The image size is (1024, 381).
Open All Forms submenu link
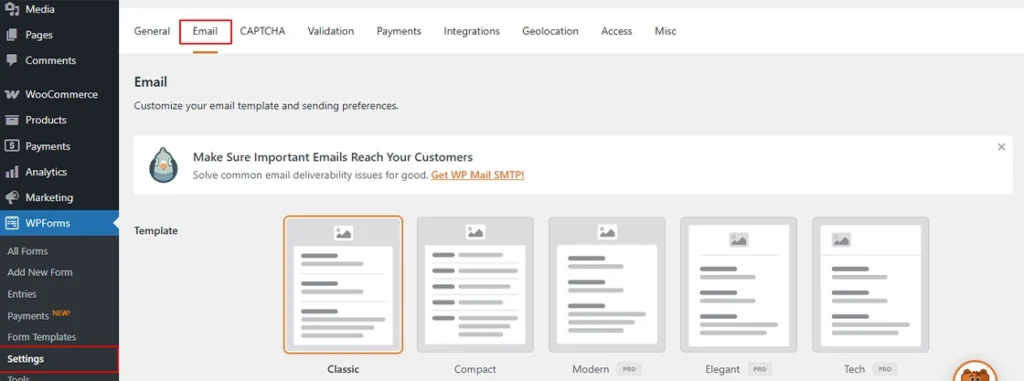pos(27,251)
